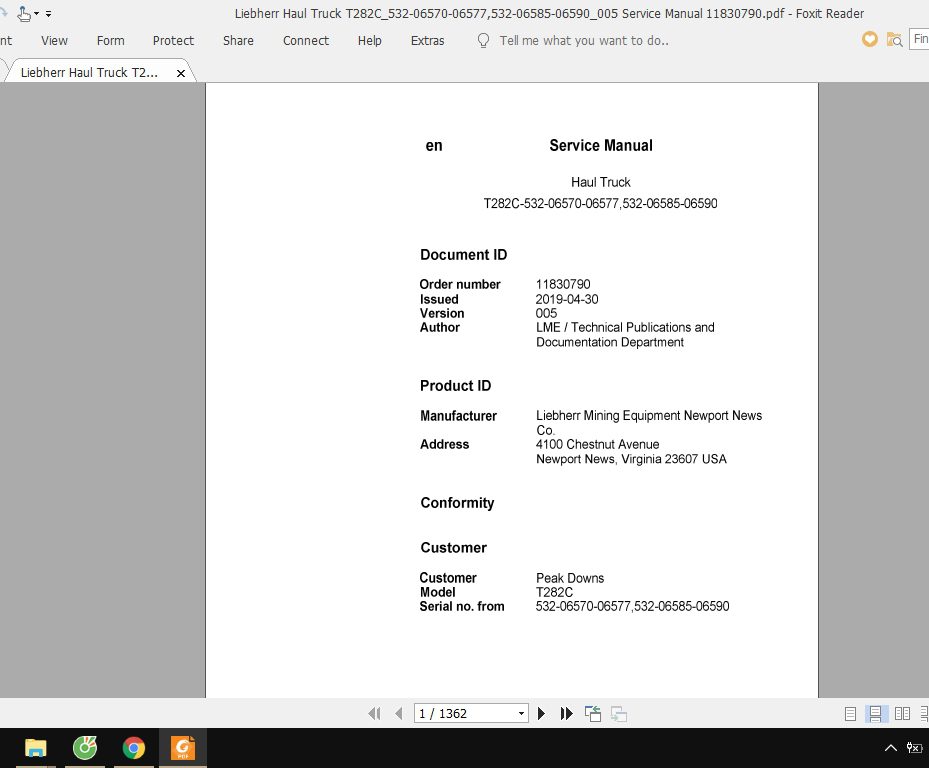Click the Tell me what you want field
Image resolution: width=929 pixels, height=768 pixels.
click(x=584, y=40)
